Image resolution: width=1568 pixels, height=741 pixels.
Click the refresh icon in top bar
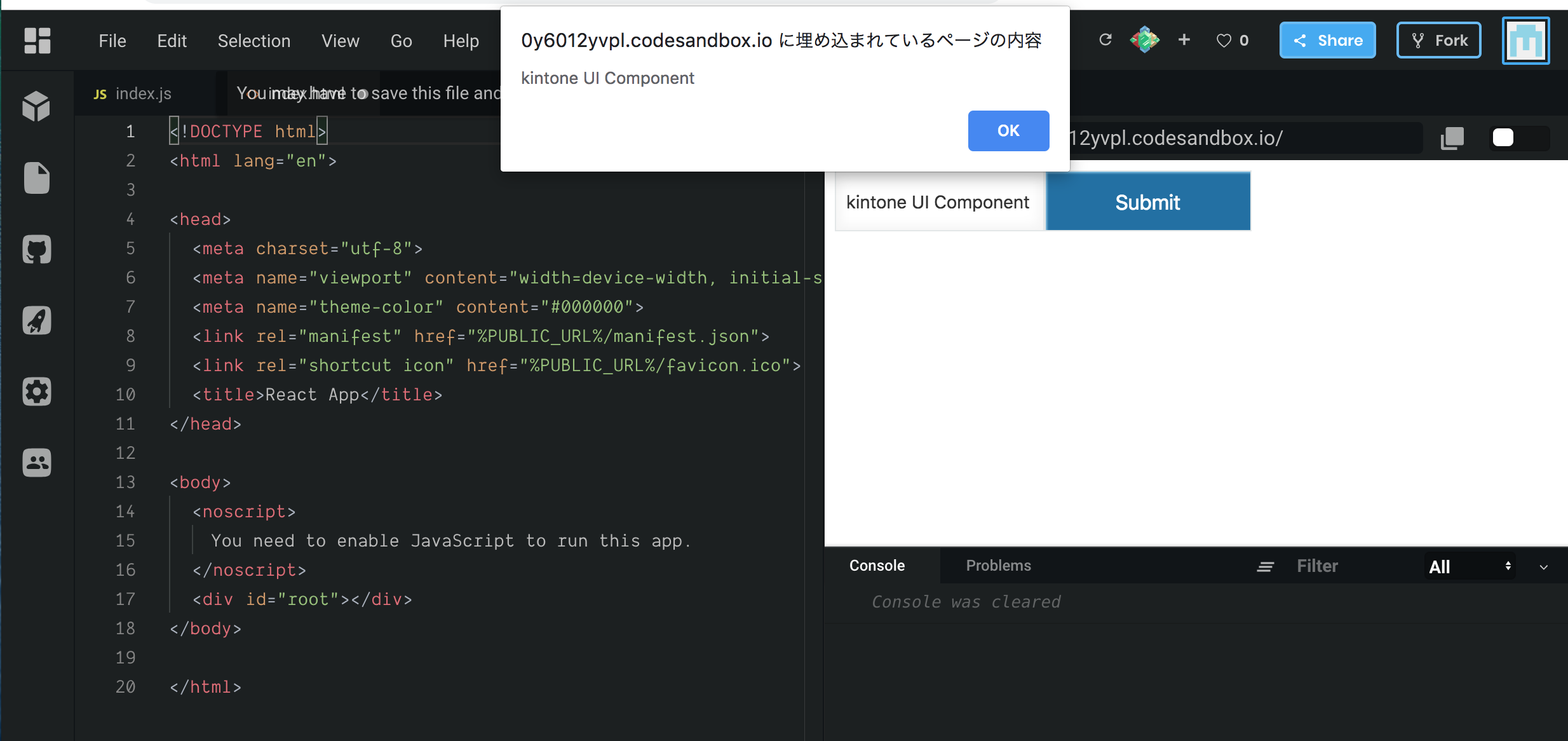(x=1105, y=40)
